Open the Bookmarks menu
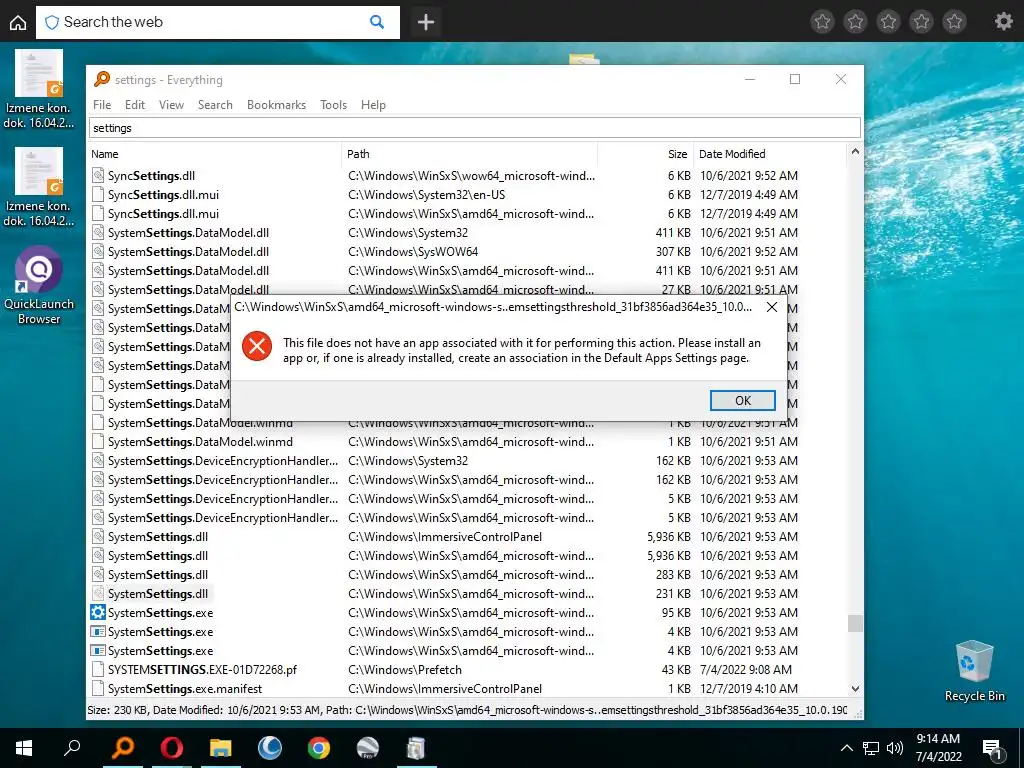Viewport: 1024px width, 768px height. pos(276,104)
